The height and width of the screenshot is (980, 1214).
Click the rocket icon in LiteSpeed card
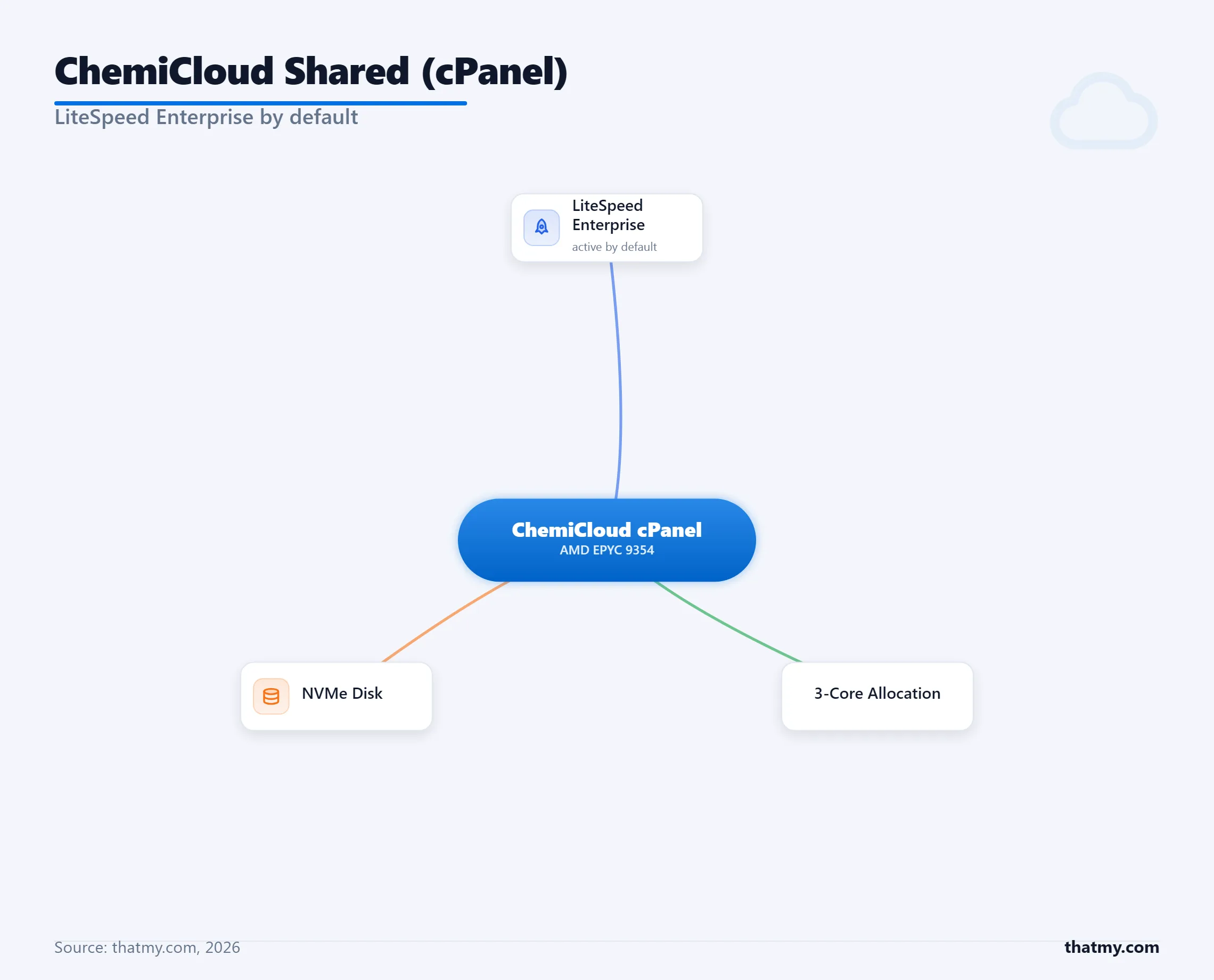(x=542, y=227)
